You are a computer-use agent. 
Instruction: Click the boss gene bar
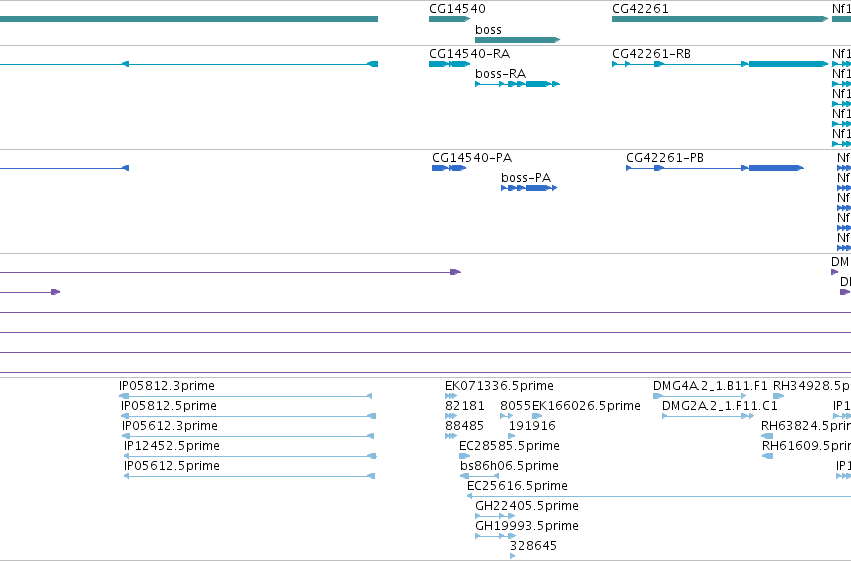coord(517,40)
